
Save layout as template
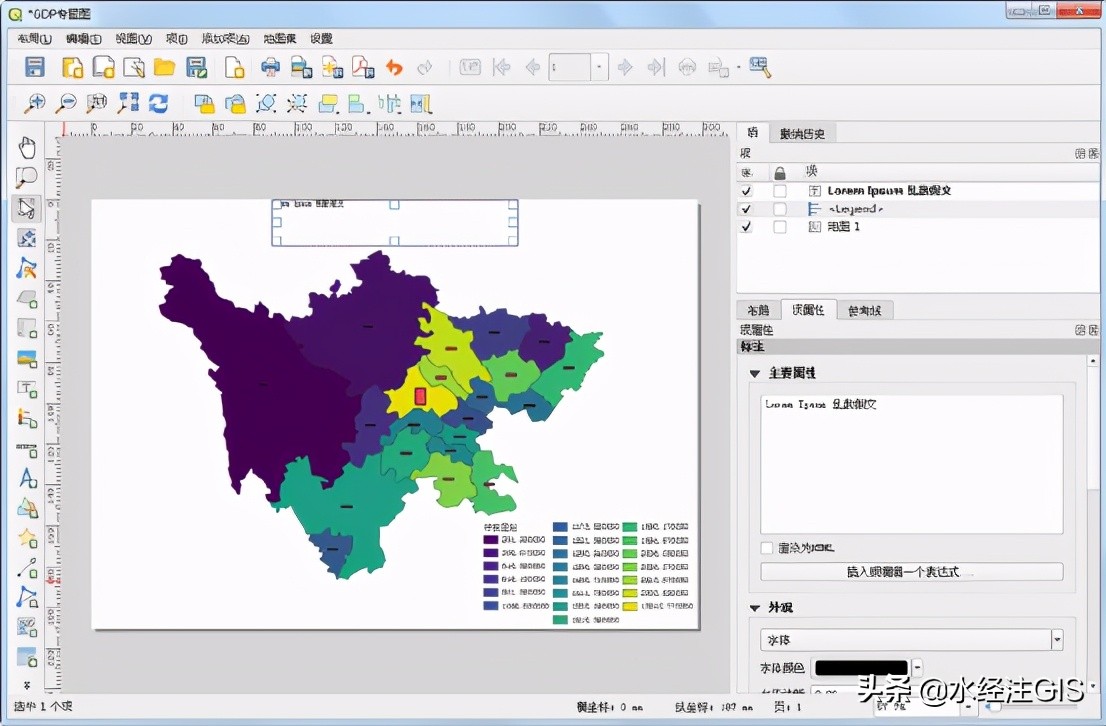pyautogui.click(x=196, y=67)
